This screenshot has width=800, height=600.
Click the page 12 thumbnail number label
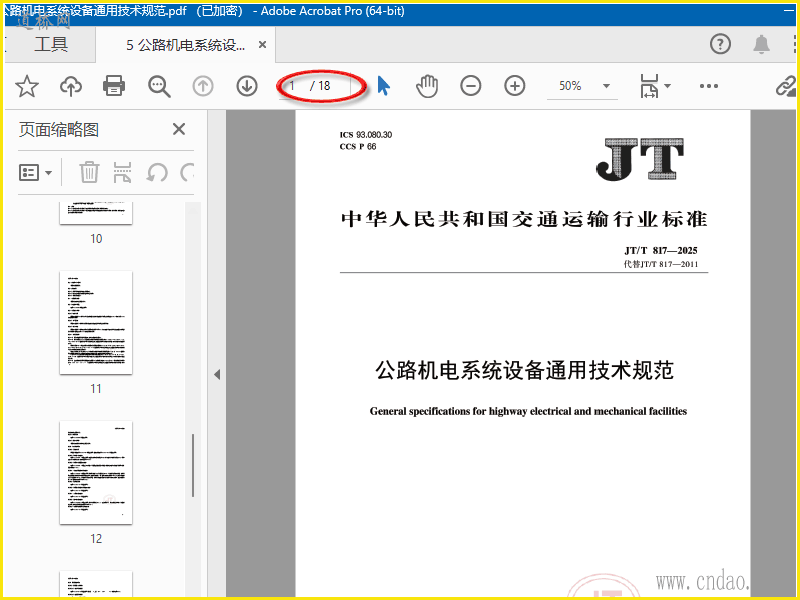click(96, 539)
